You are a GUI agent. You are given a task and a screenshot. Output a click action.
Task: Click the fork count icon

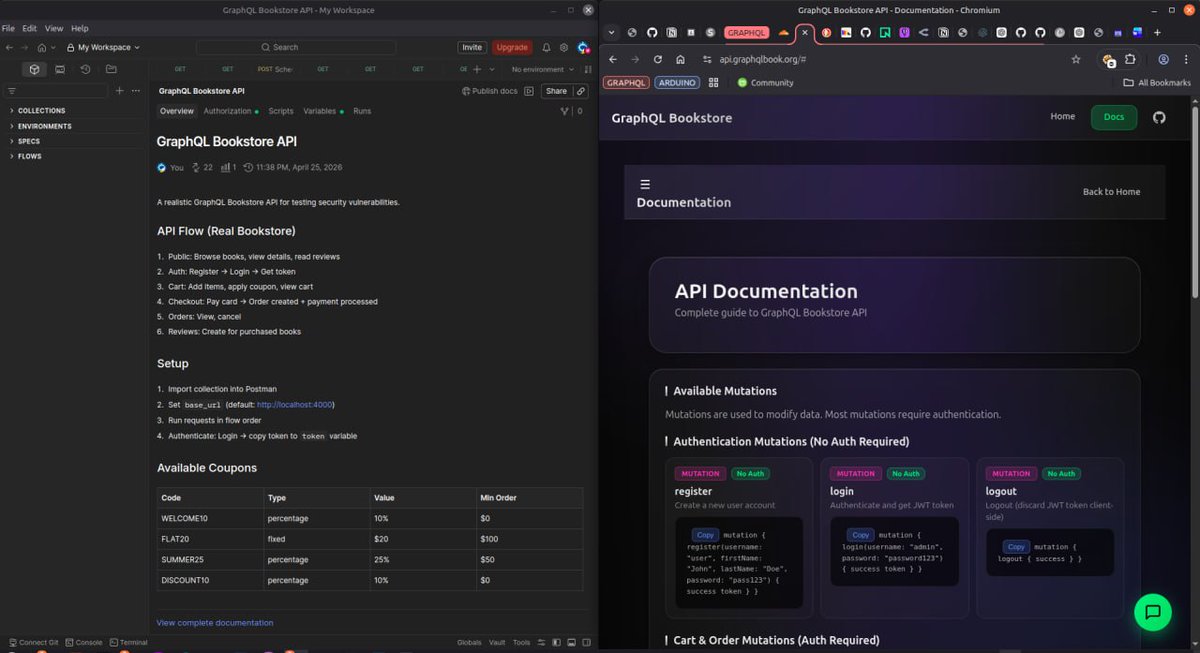tap(565, 111)
